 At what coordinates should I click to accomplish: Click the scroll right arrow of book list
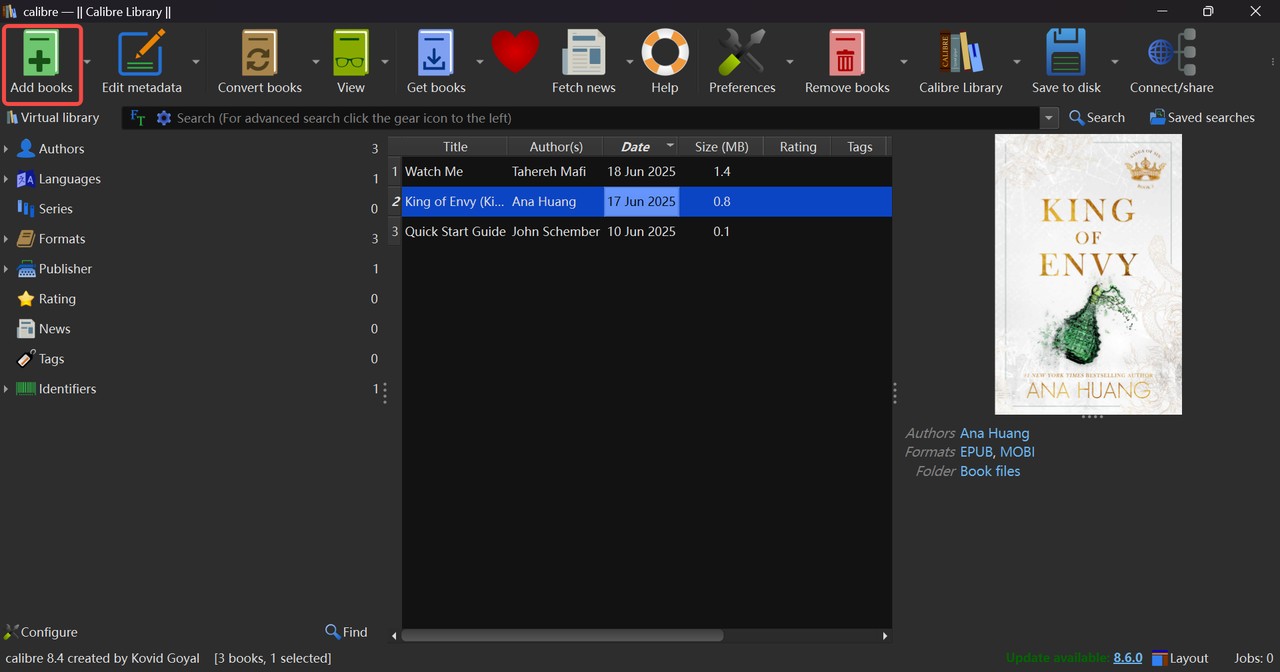pos(885,636)
